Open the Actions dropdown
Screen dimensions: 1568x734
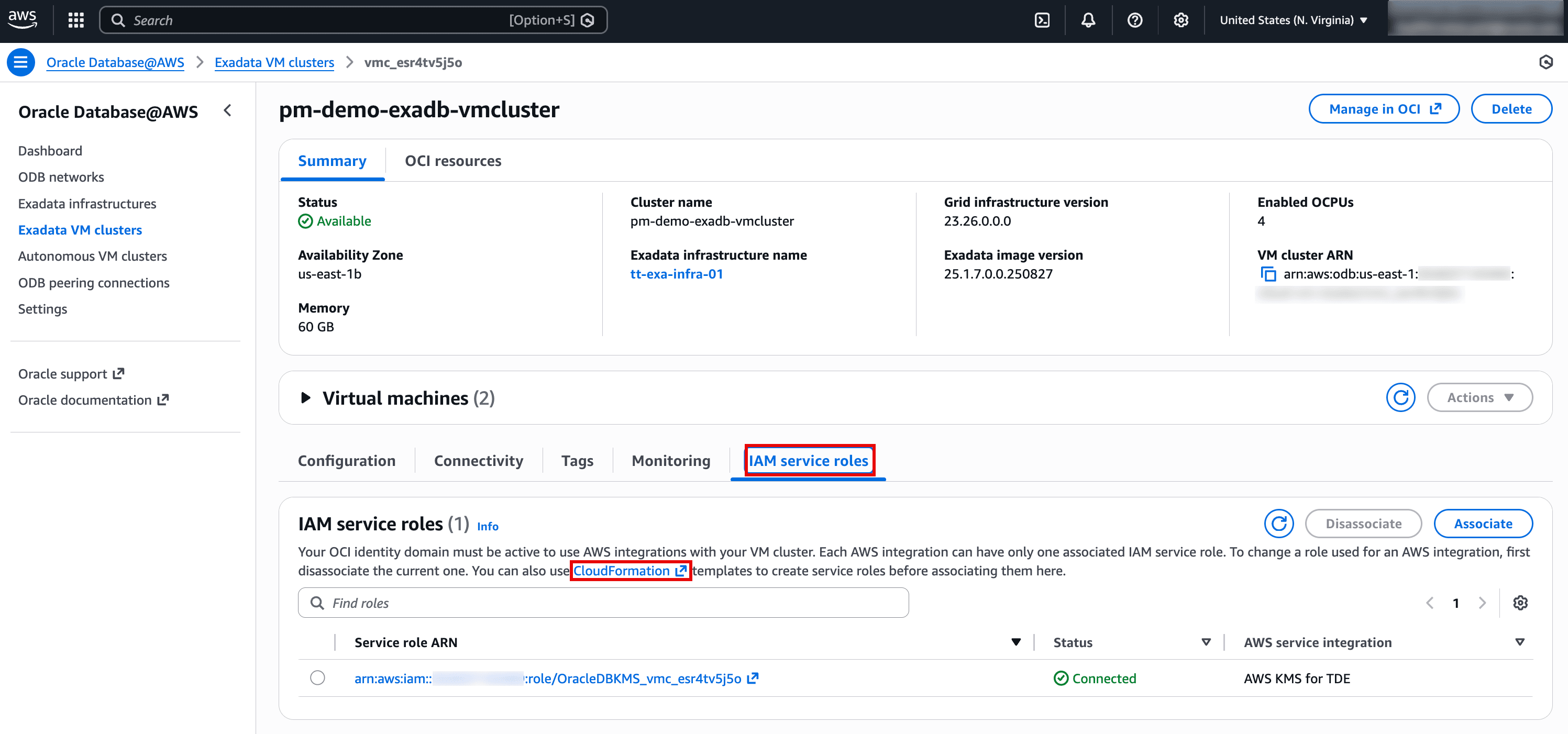point(1479,397)
